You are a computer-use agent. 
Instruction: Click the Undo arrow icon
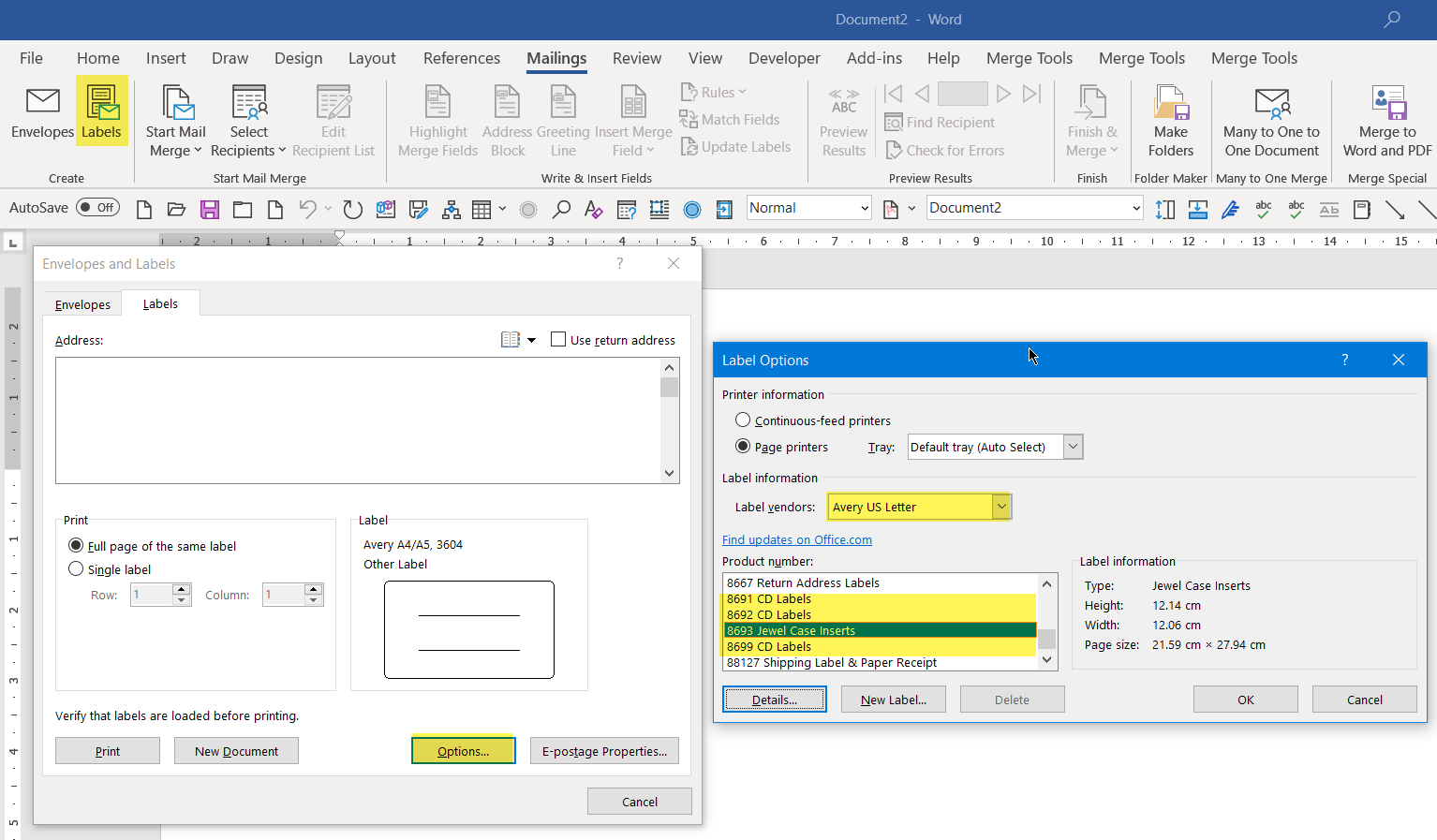(307, 209)
